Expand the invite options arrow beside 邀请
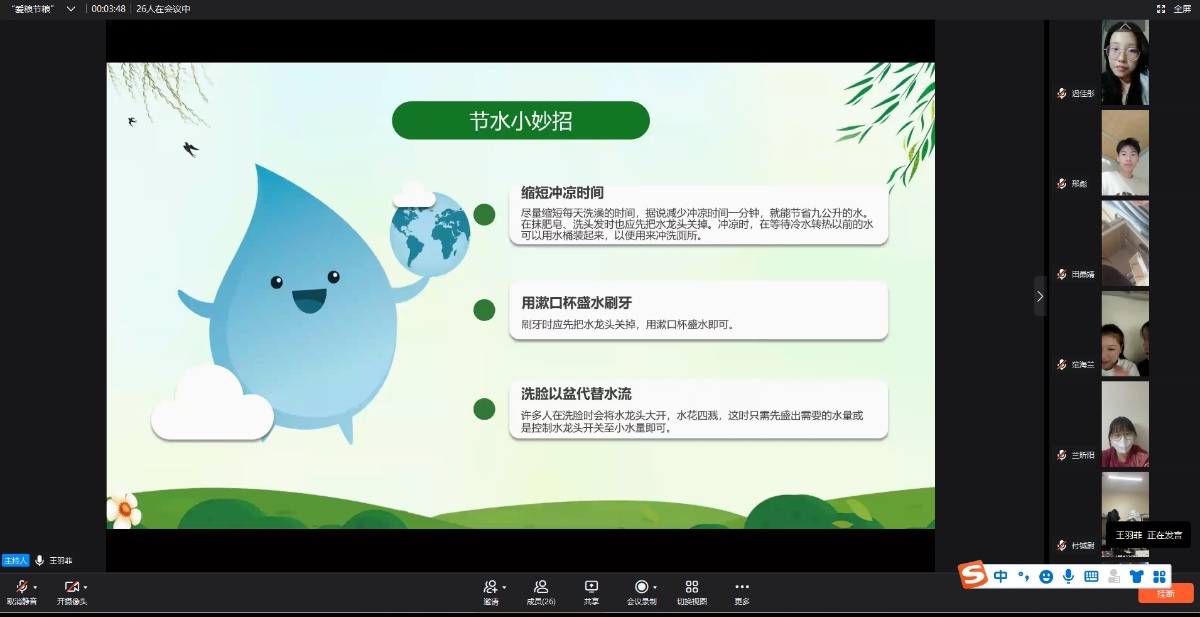Viewport: 1200px width, 617px height. (x=504, y=587)
